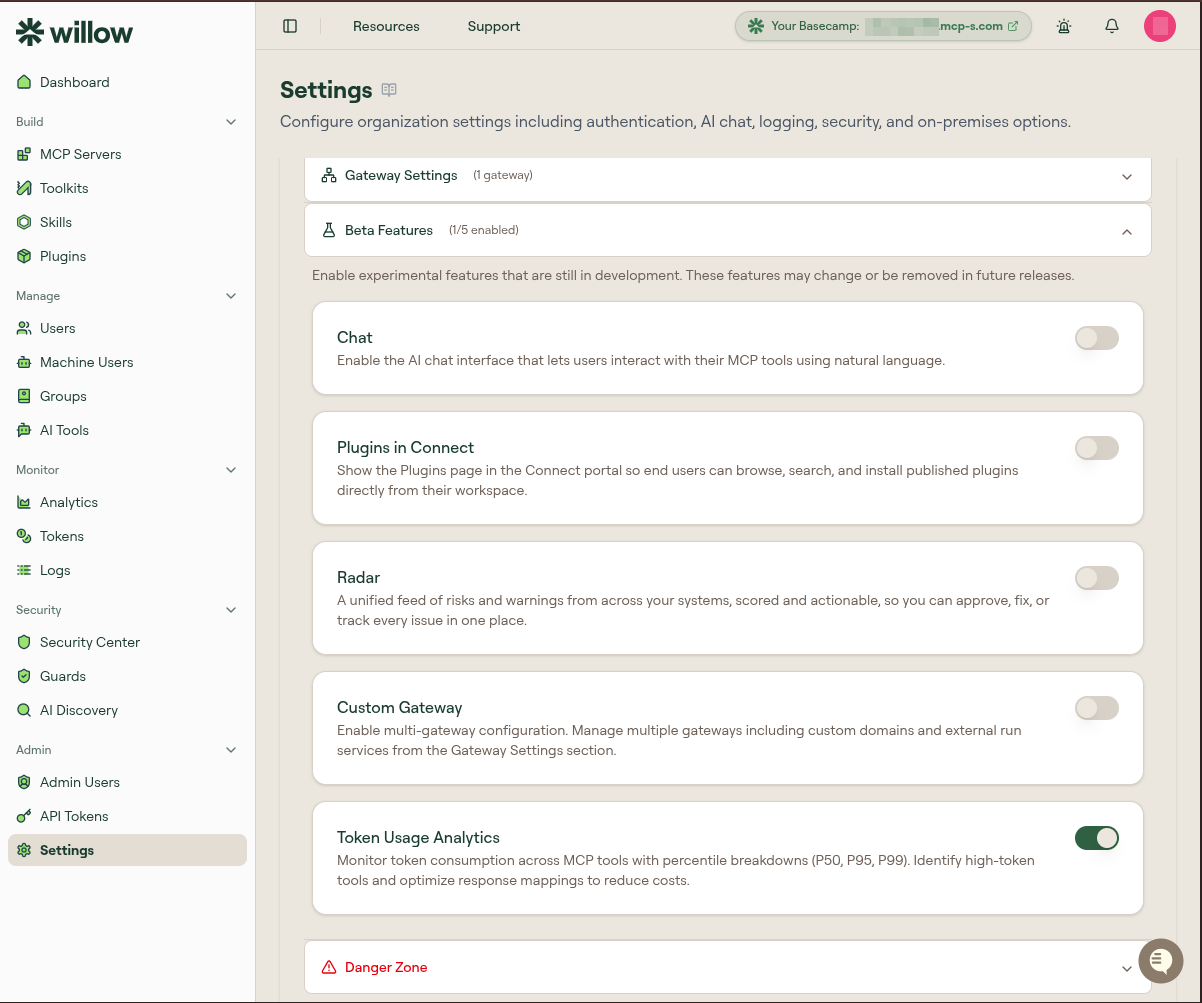Screen dimensions: 1202x1003
Task: Click the Settings gear icon in sidebar
Action: tap(24, 850)
